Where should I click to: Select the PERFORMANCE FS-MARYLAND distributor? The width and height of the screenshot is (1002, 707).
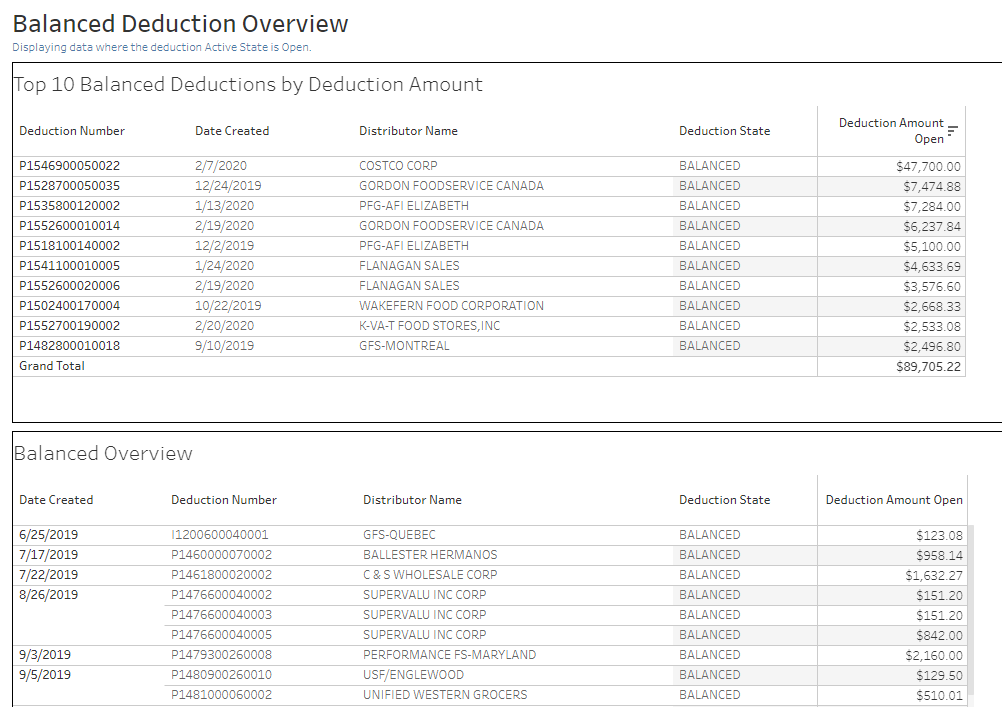449,655
